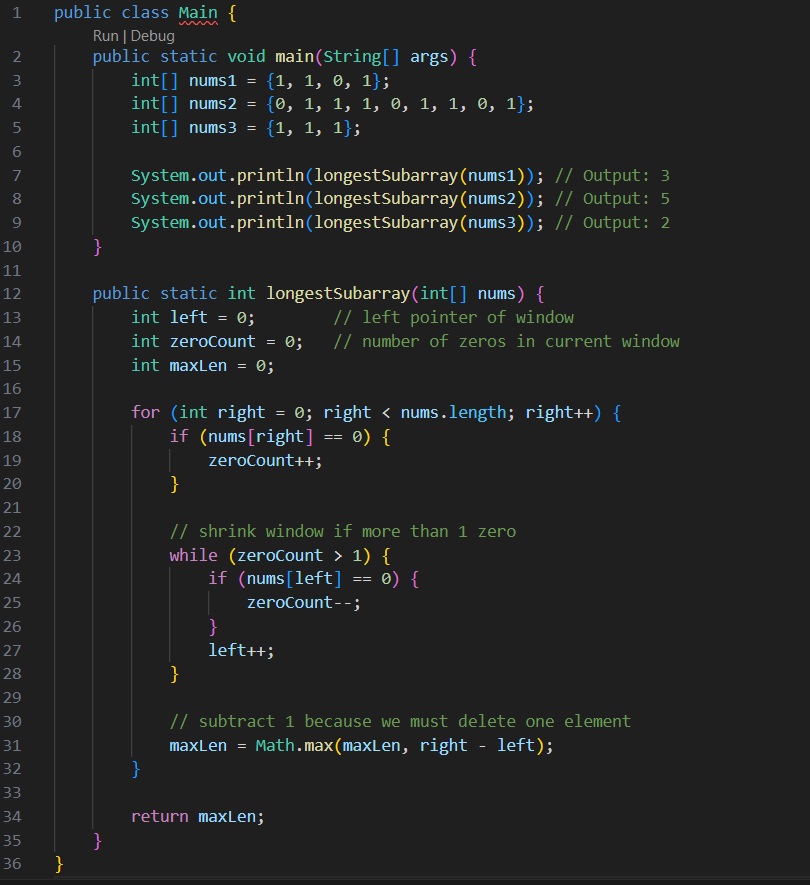This screenshot has height=885, width=810.
Task: Click 'int left = 0;' declaration
Action: [193, 317]
